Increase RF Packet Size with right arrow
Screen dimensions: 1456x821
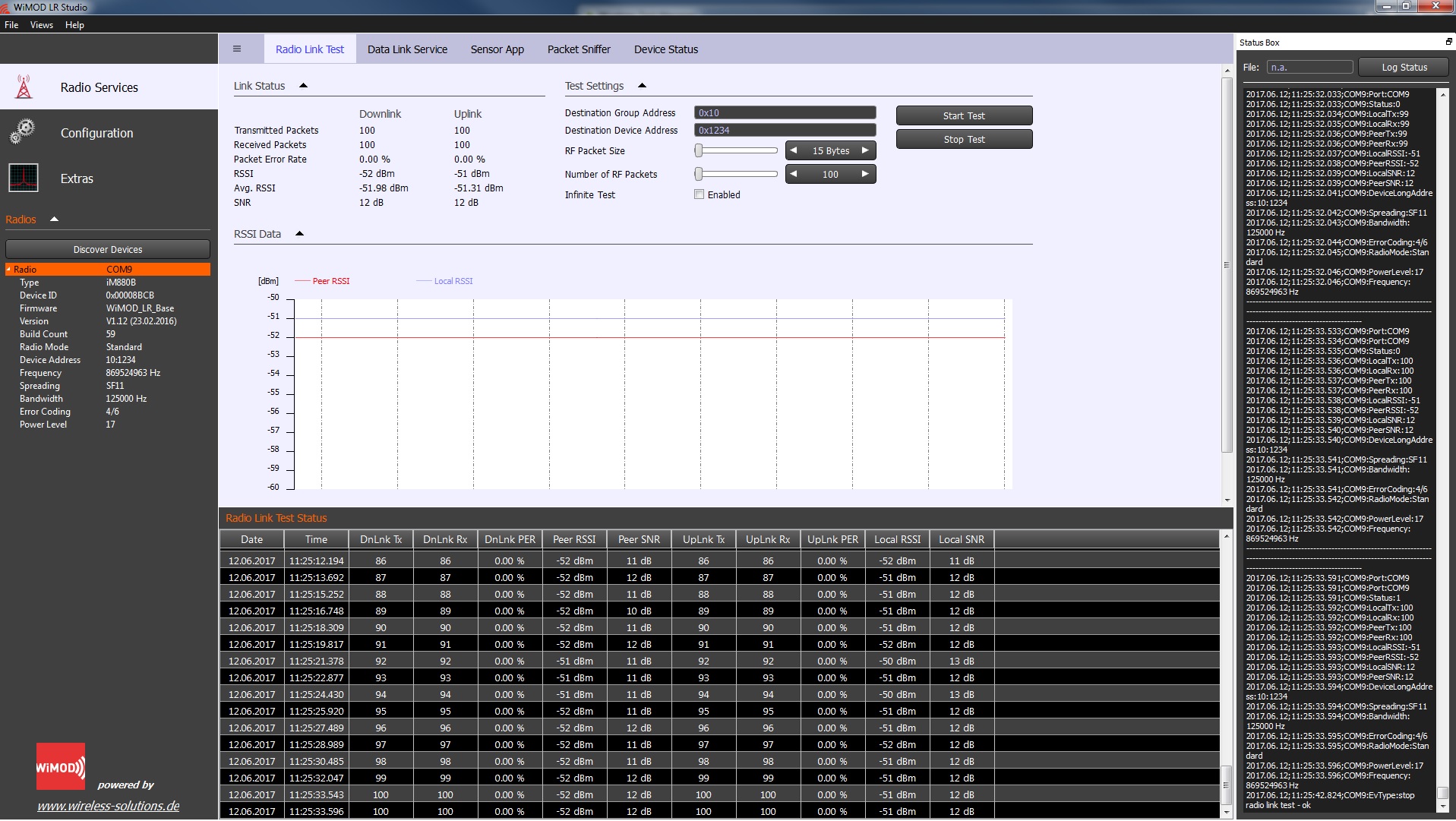click(x=865, y=150)
